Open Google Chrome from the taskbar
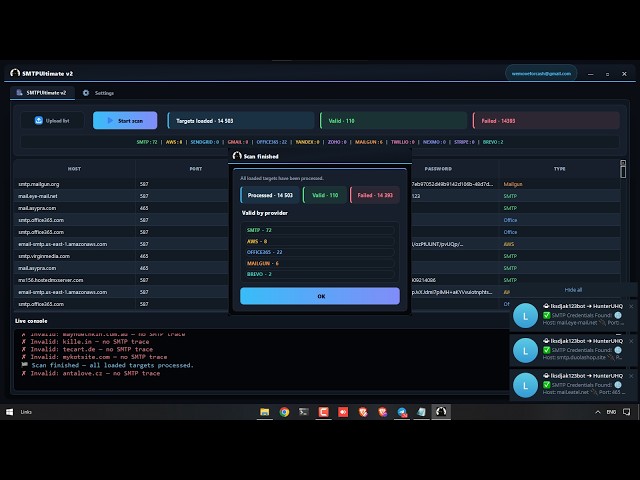 pyautogui.click(x=284, y=412)
